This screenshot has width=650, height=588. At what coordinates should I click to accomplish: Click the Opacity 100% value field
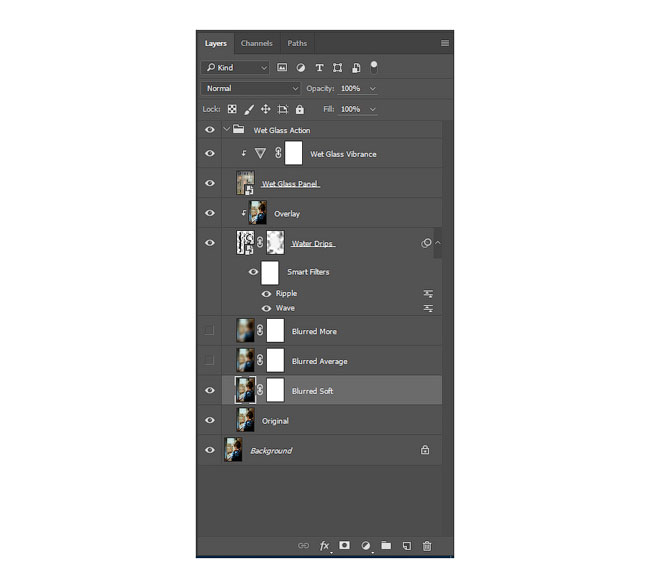[351, 89]
